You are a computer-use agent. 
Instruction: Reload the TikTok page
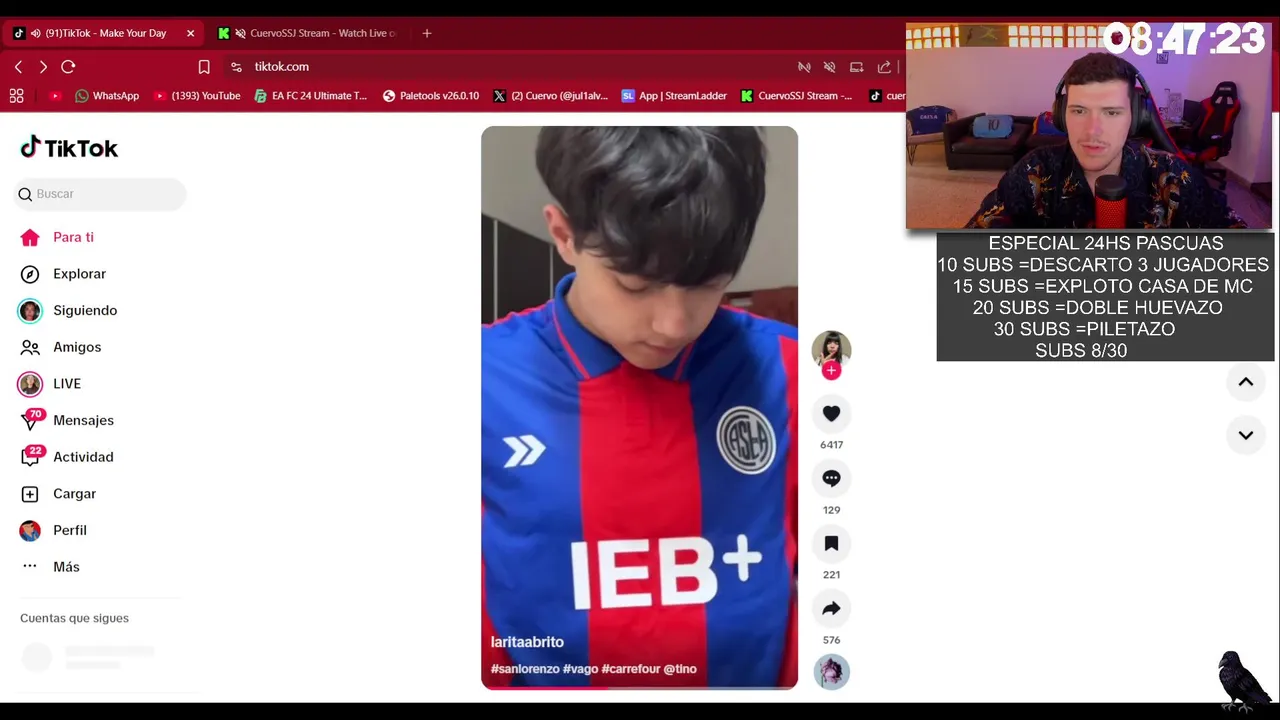(68, 67)
